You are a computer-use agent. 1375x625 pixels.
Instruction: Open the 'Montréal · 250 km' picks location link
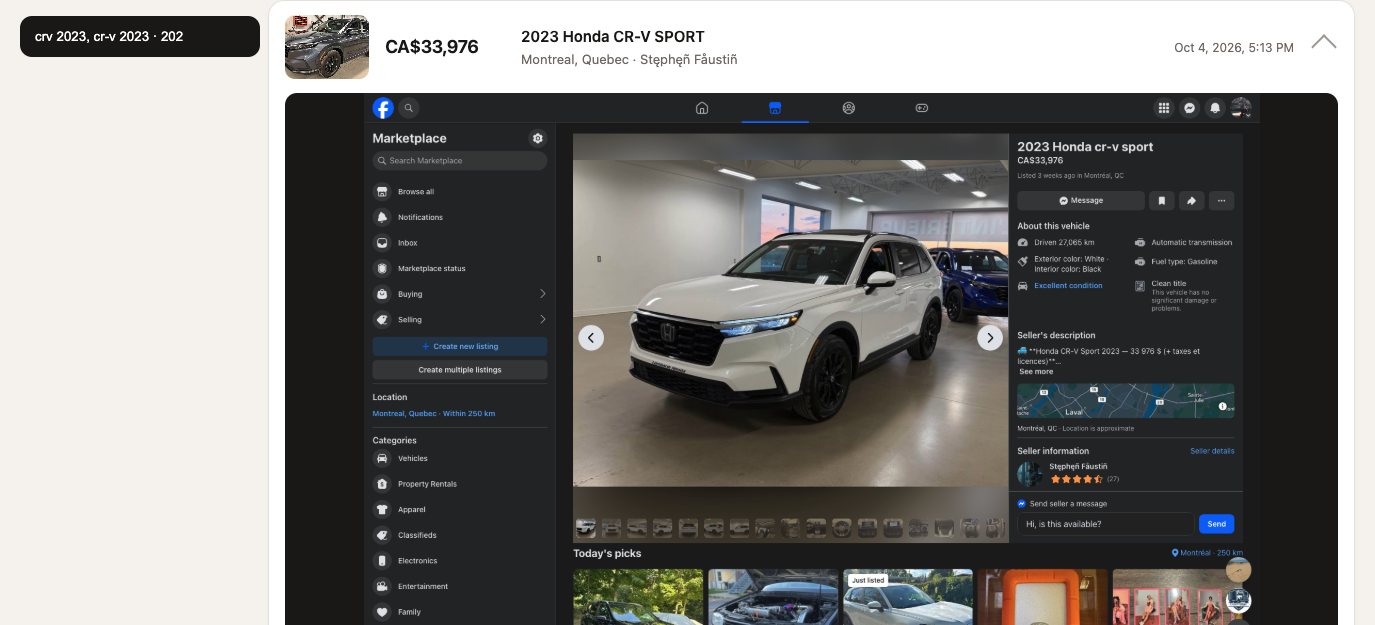pyautogui.click(x=1208, y=553)
